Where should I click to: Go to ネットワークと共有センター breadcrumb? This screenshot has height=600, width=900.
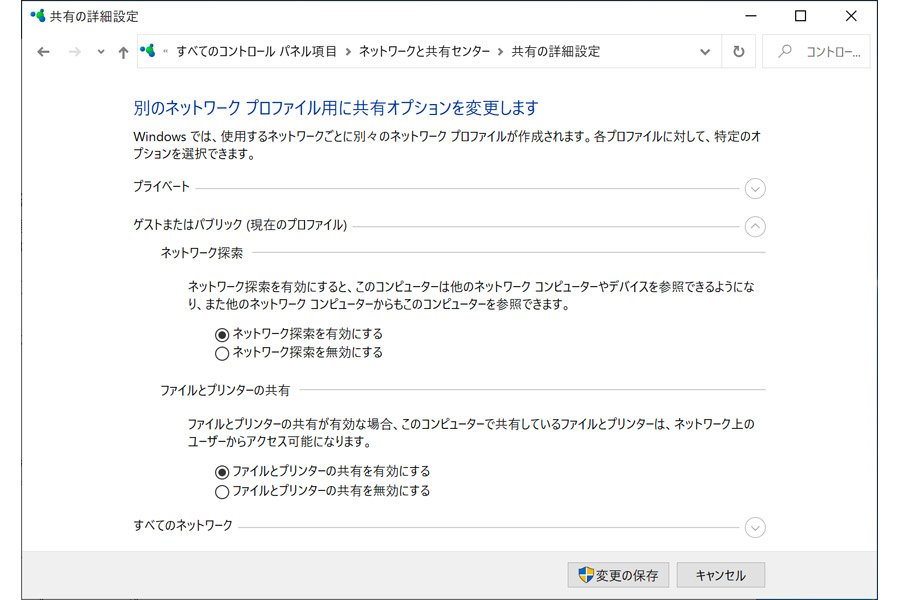425,51
